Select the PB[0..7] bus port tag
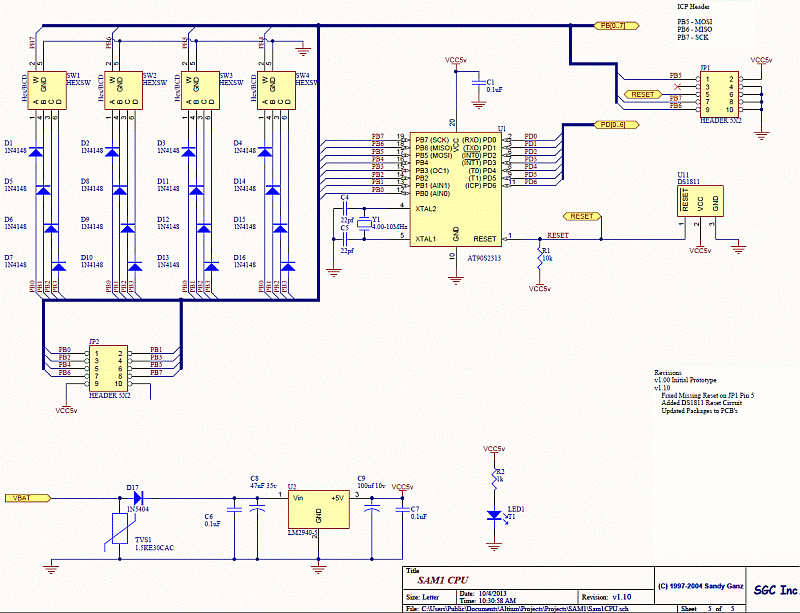800x613 pixels. (x=610, y=26)
